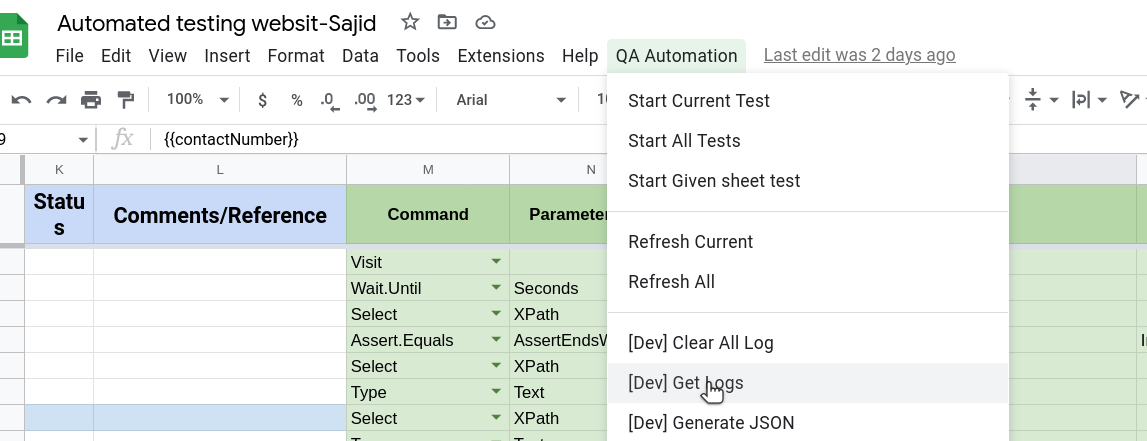Screen dimensions: 1147x441
Task: Print the spreadsheet using printer icon
Action: [x=91, y=100]
